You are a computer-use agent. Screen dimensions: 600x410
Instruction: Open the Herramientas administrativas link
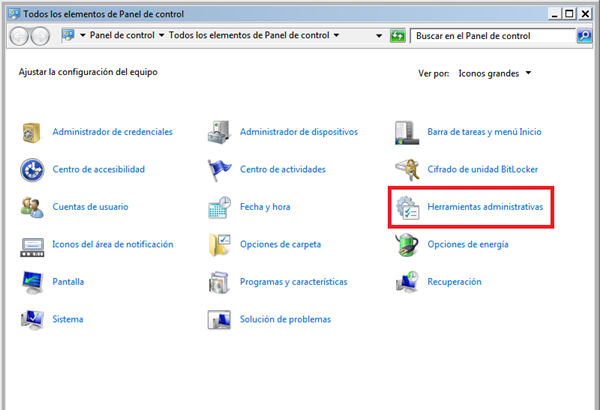[x=485, y=207]
